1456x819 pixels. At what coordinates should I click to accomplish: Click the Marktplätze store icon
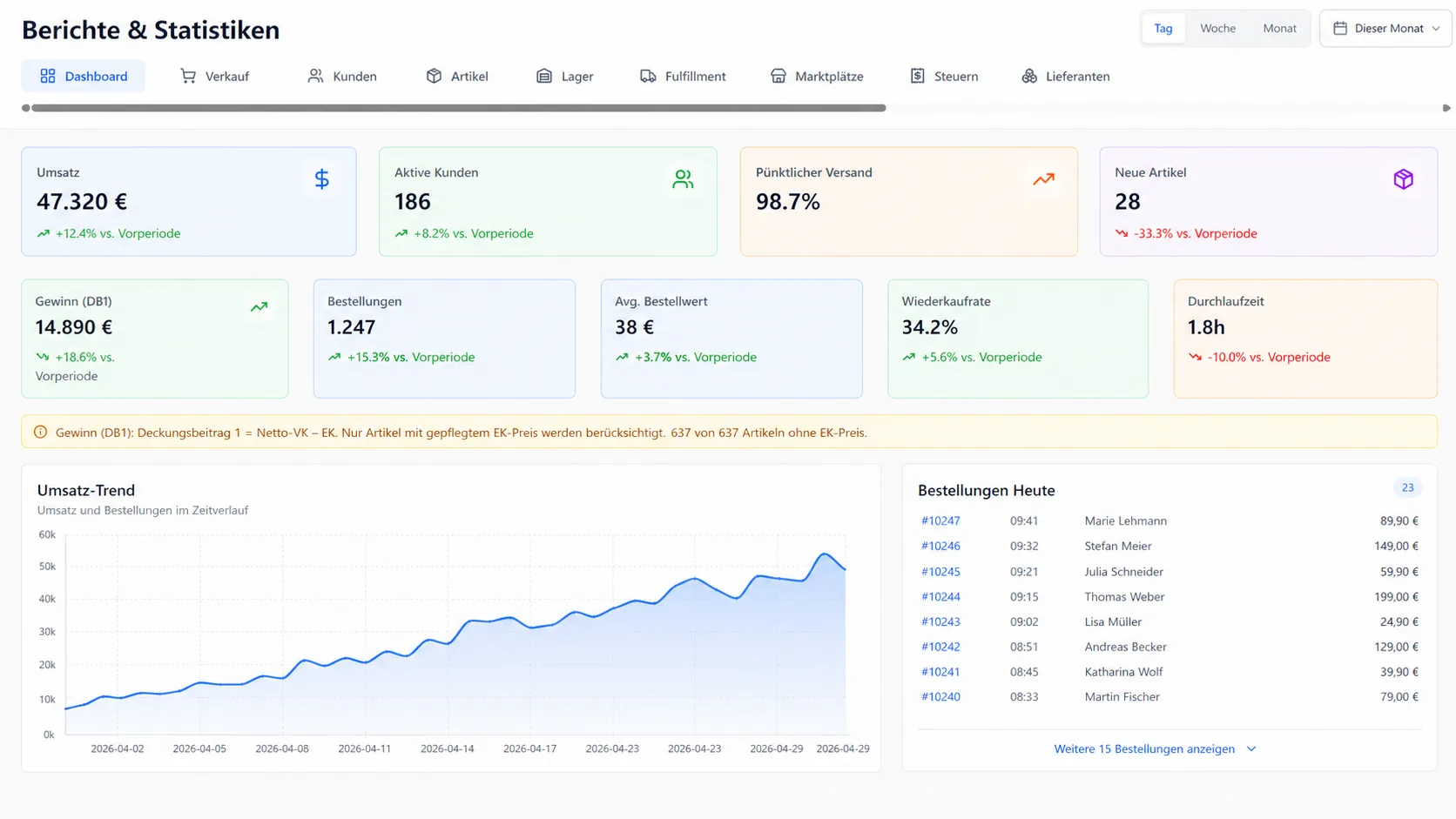point(778,77)
